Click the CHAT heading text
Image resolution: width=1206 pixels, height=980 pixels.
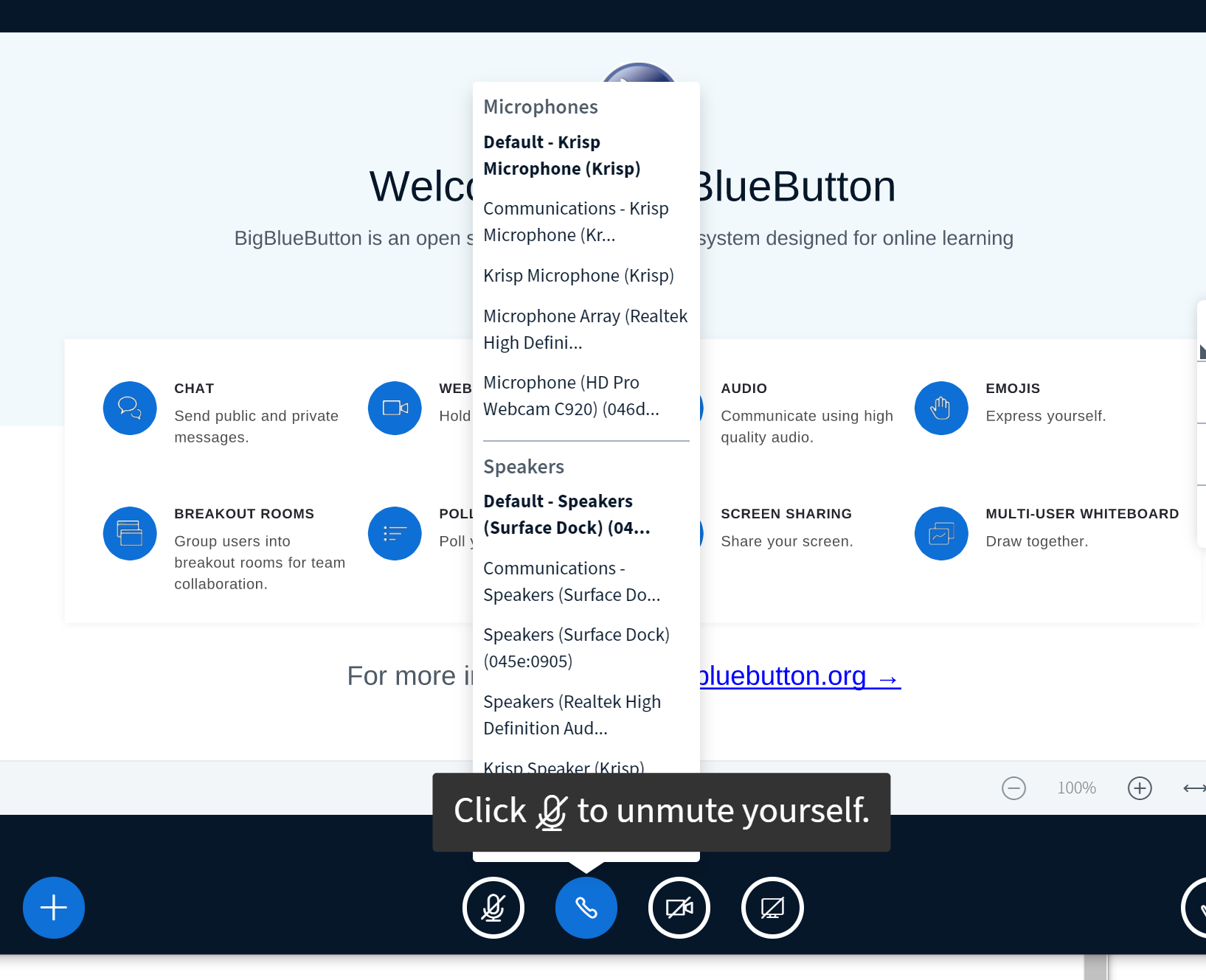(194, 389)
